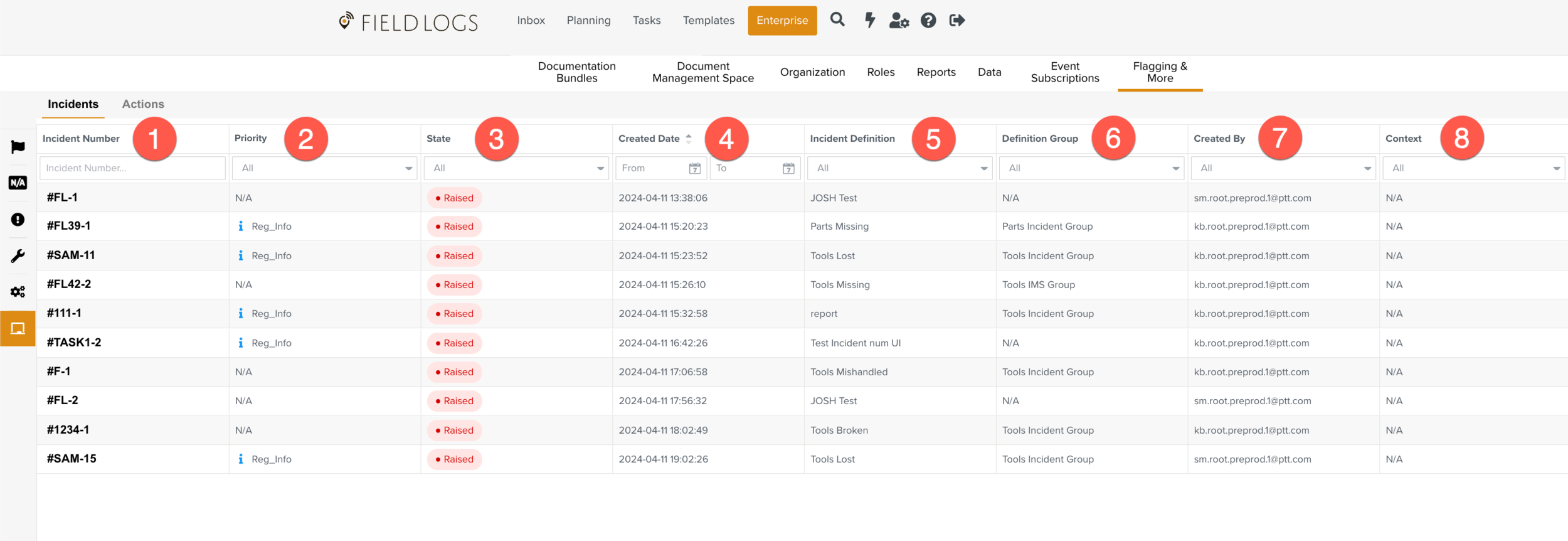Sort by Incident Number column header
1568x541 pixels.
tap(81, 139)
